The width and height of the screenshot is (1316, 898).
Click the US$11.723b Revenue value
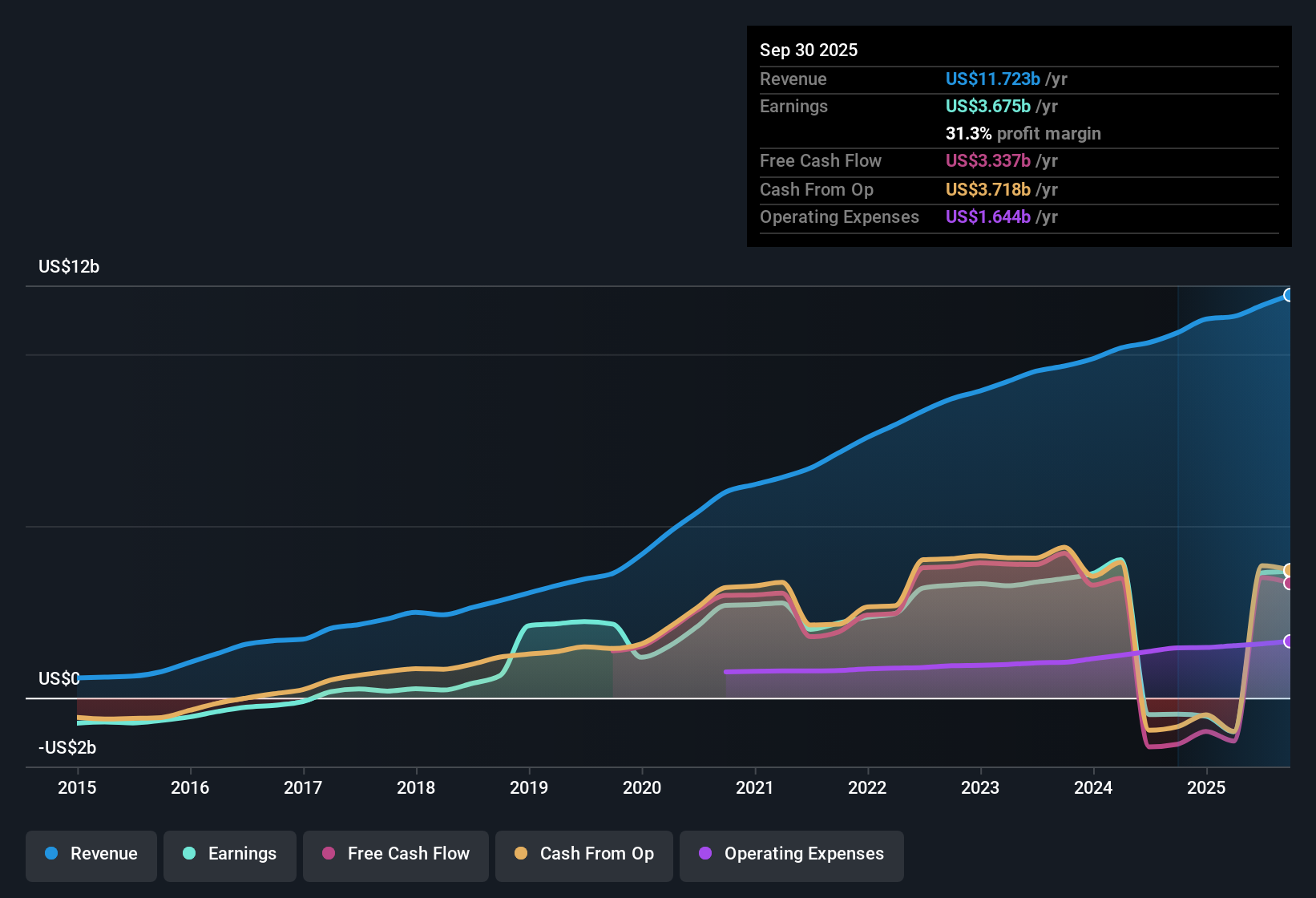point(993,79)
